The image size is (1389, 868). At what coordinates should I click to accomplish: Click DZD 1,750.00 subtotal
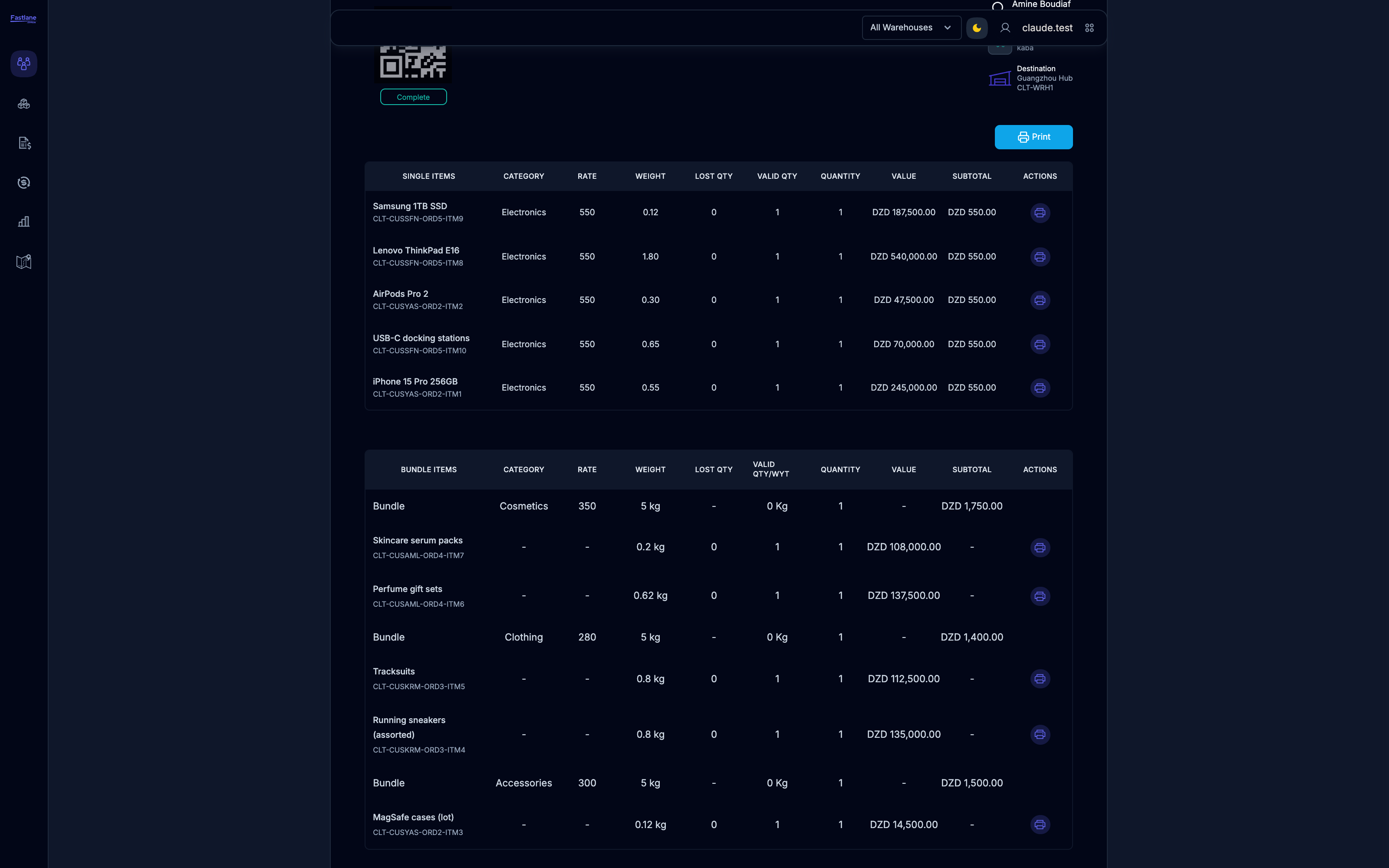click(972, 506)
